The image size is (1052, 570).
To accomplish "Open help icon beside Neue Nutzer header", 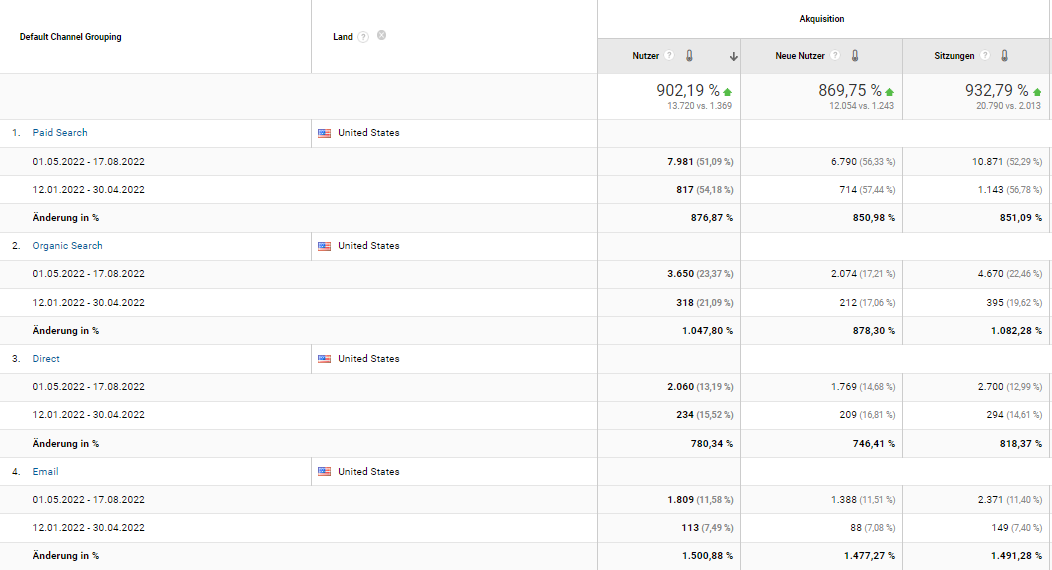I will pyautogui.click(x=835, y=56).
